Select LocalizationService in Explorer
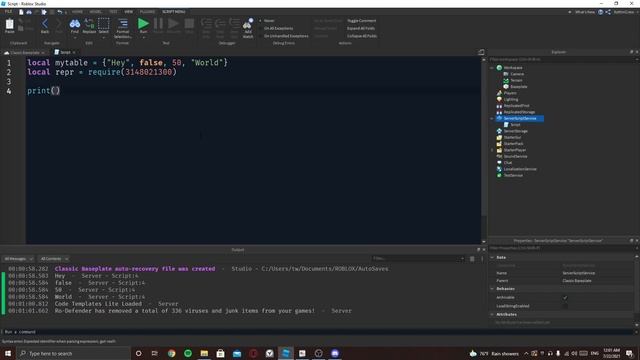 tap(520, 169)
